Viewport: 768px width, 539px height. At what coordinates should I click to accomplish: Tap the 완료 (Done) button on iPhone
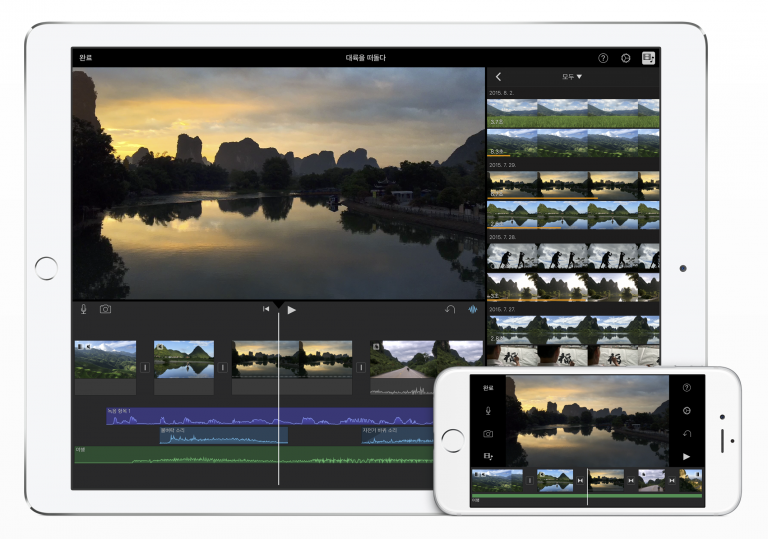[488, 388]
